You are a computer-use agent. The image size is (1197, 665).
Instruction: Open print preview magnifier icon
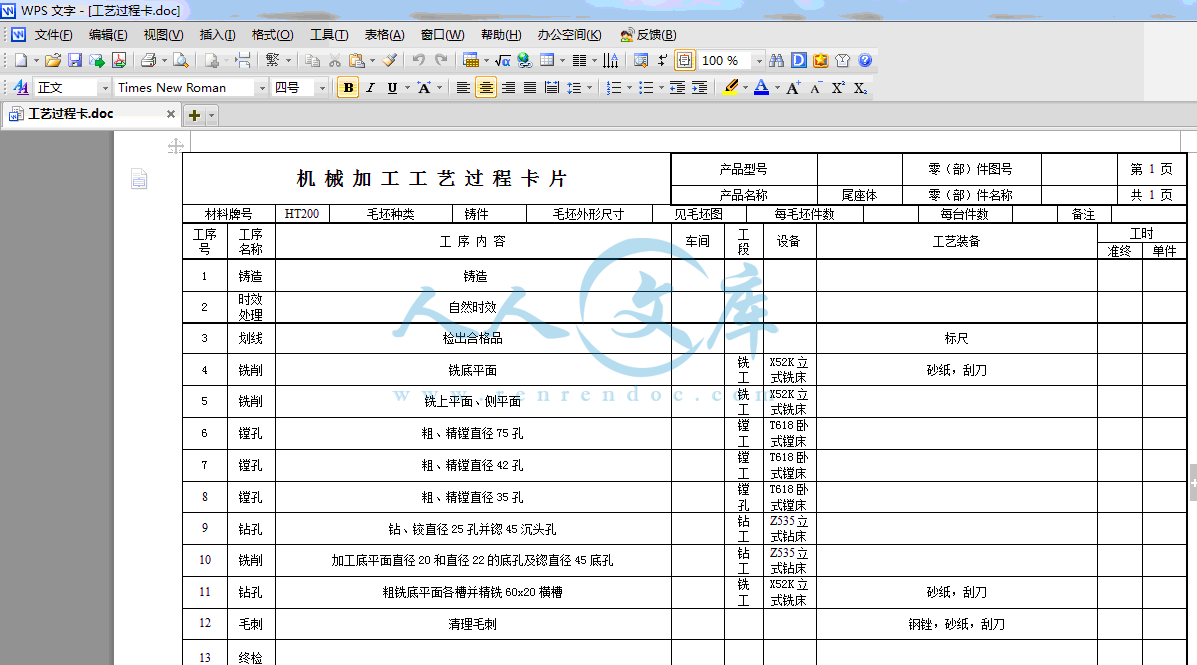point(180,60)
